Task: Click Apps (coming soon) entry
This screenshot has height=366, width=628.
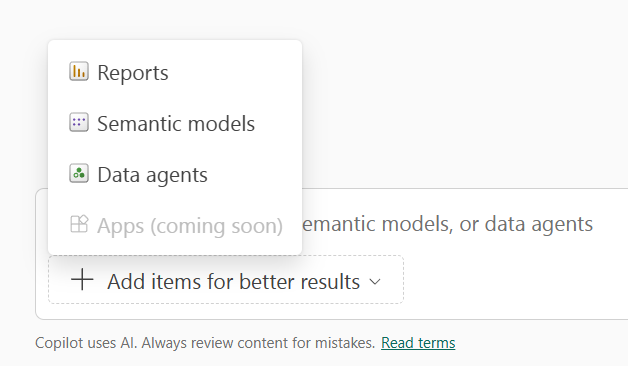Action: click(175, 225)
